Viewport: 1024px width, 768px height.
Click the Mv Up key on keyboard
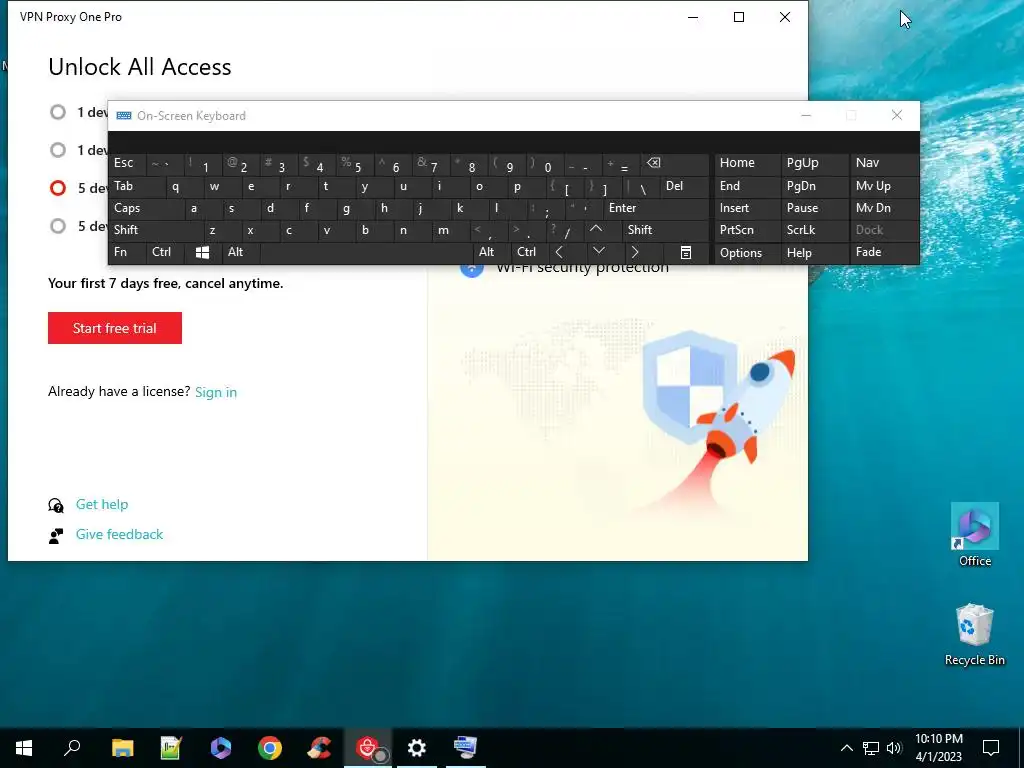(x=884, y=186)
